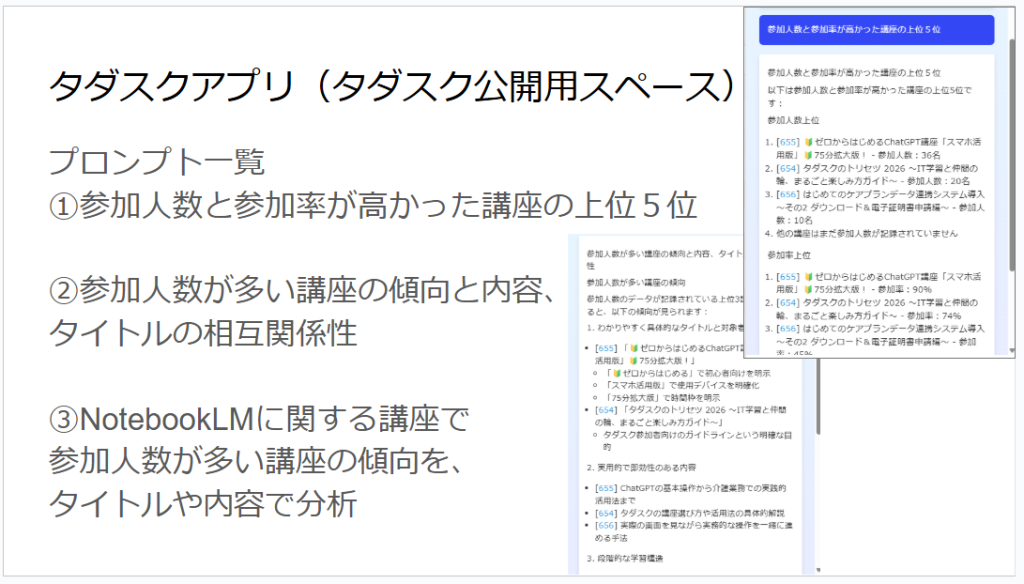The height and width of the screenshot is (584, 1024).
Task: Open link [655] under 参加人数上位 list
Action: [787, 143]
